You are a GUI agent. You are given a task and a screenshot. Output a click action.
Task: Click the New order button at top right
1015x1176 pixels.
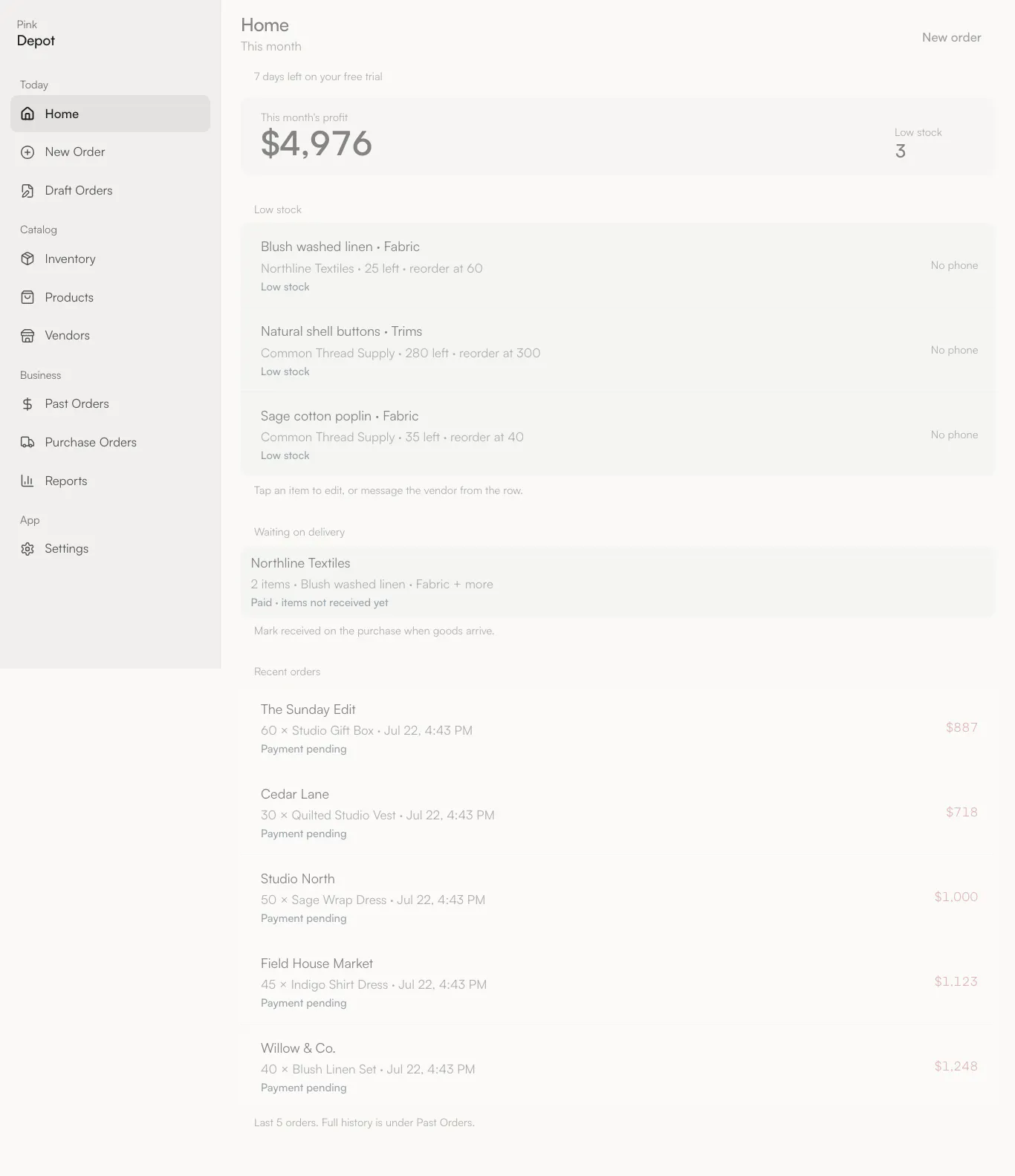tap(951, 37)
